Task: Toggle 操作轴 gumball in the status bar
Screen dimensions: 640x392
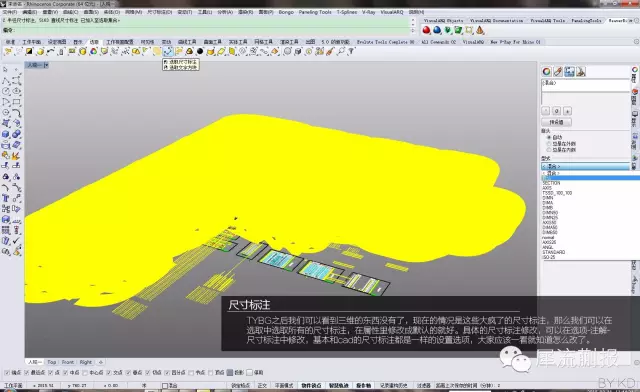Action: point(363,385)
